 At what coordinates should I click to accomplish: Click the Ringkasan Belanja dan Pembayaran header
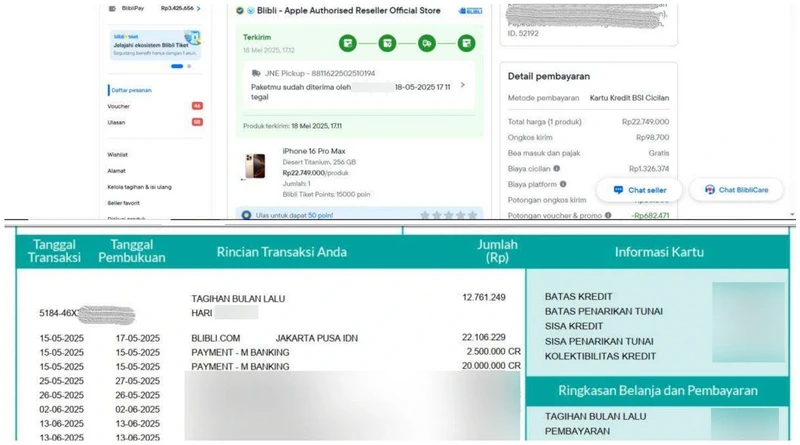tap(658, 391)
